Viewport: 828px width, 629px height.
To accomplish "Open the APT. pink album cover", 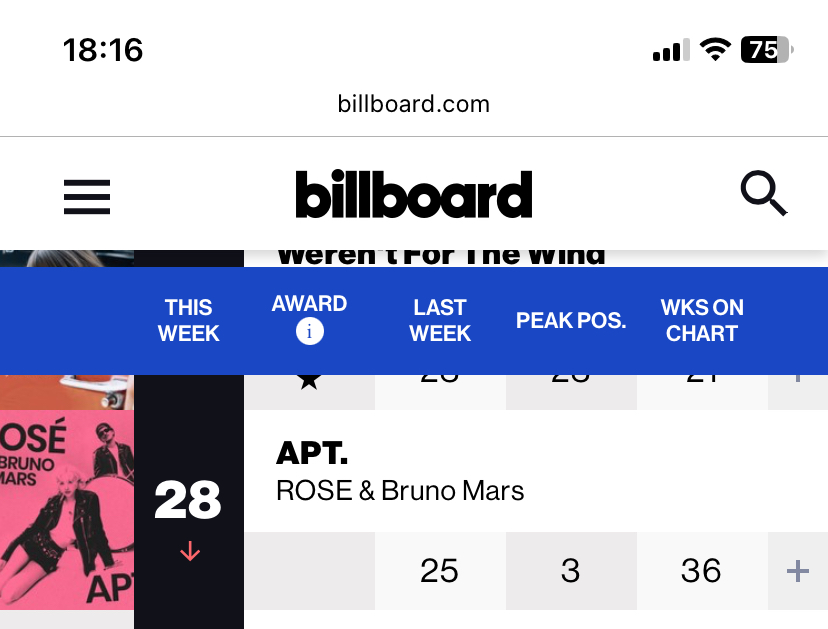I will tap(67, 510).
